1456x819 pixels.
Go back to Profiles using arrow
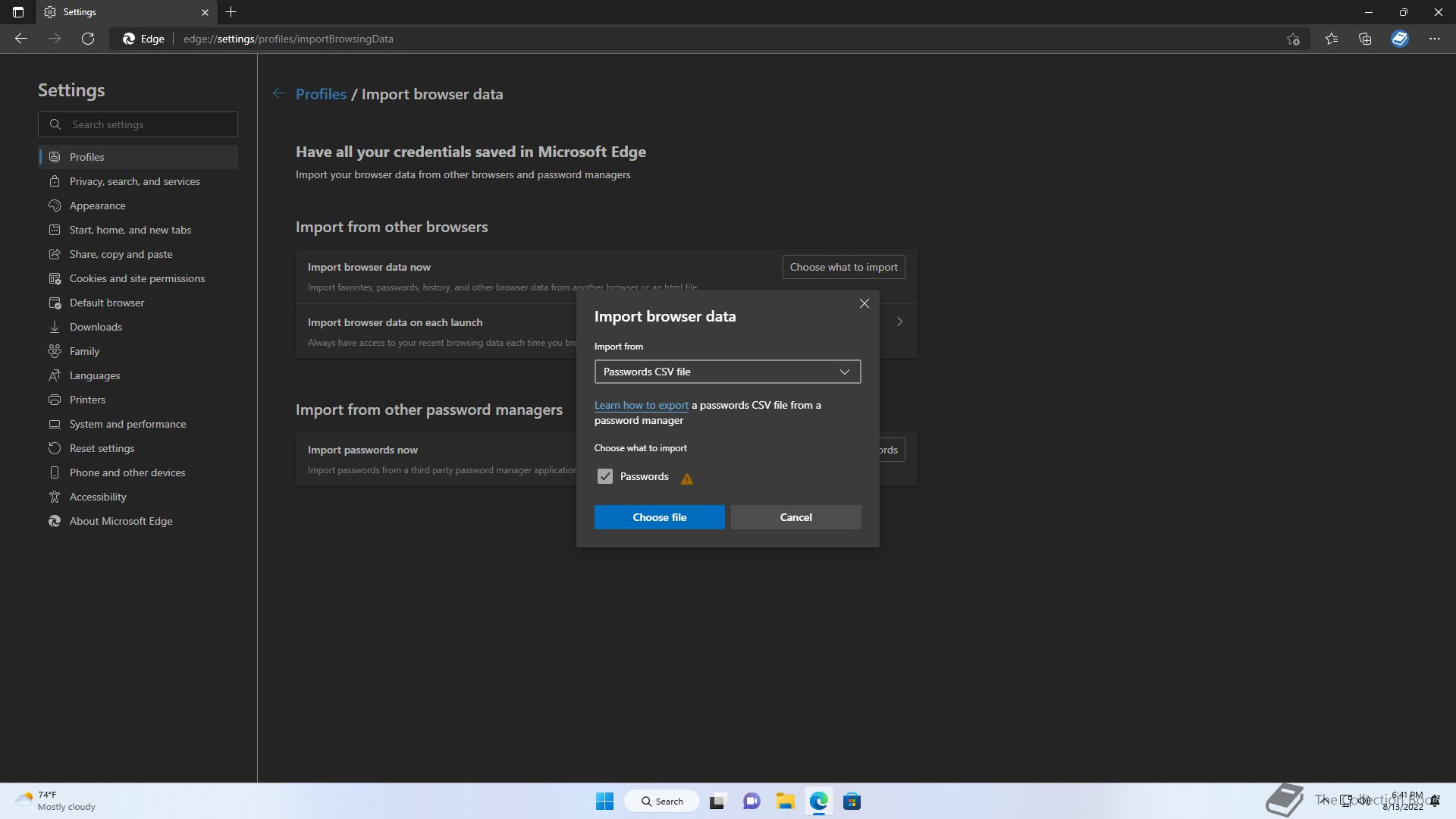[279, 93]
